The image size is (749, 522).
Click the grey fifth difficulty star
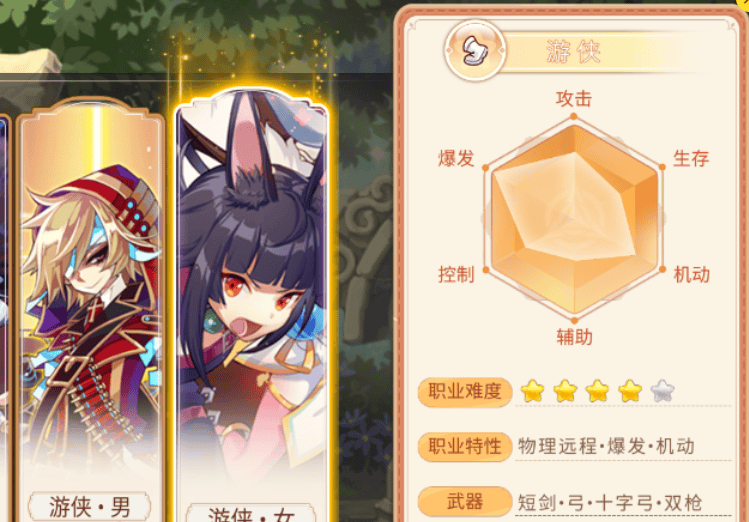663,391
